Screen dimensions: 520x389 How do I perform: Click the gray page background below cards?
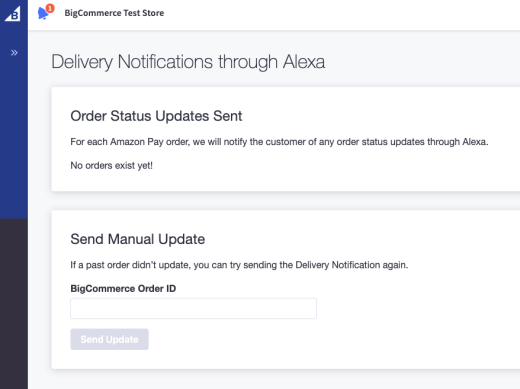pyautogui.click(x=273, y=380)
